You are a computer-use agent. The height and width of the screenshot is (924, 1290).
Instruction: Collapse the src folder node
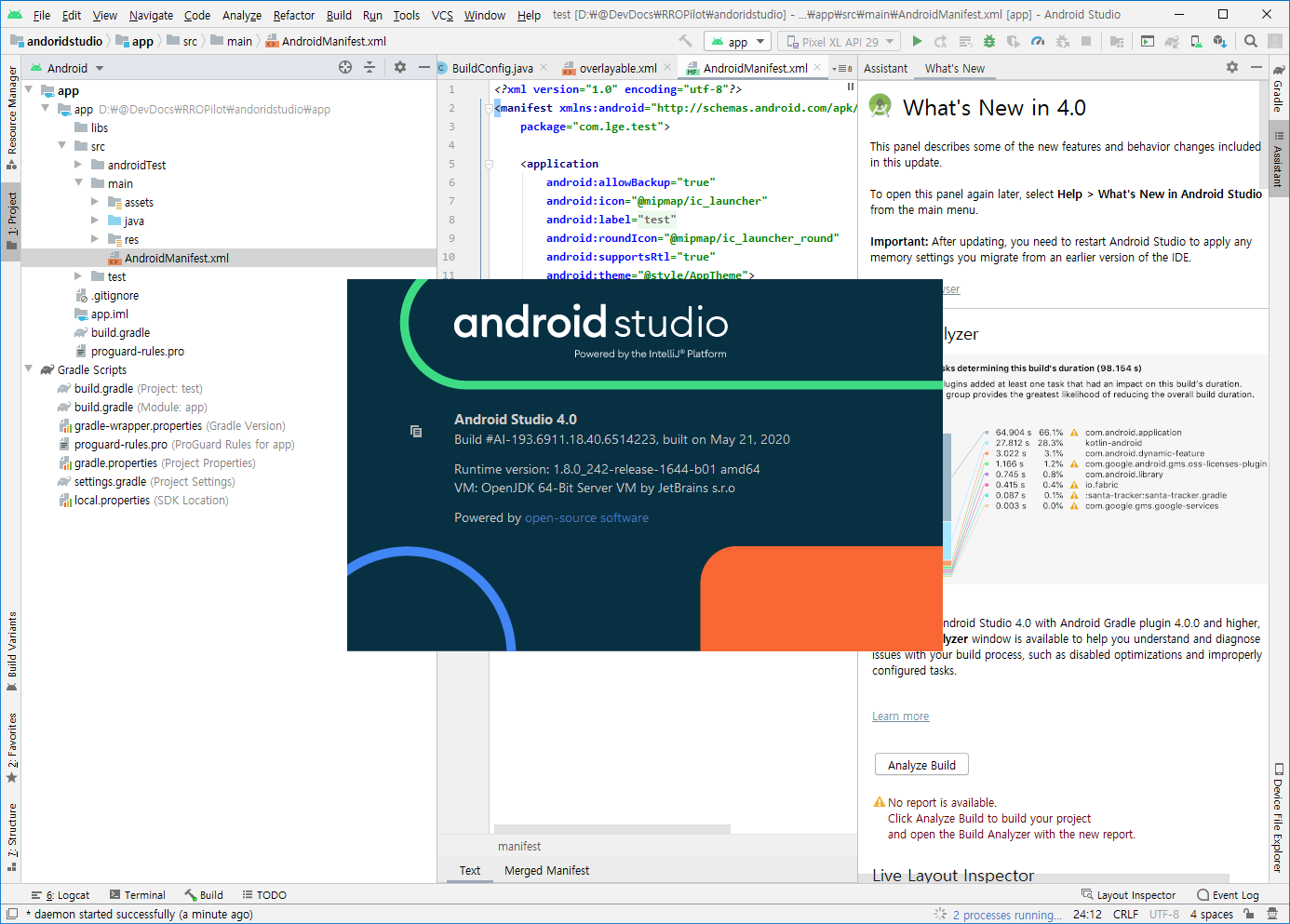[62, 146]
